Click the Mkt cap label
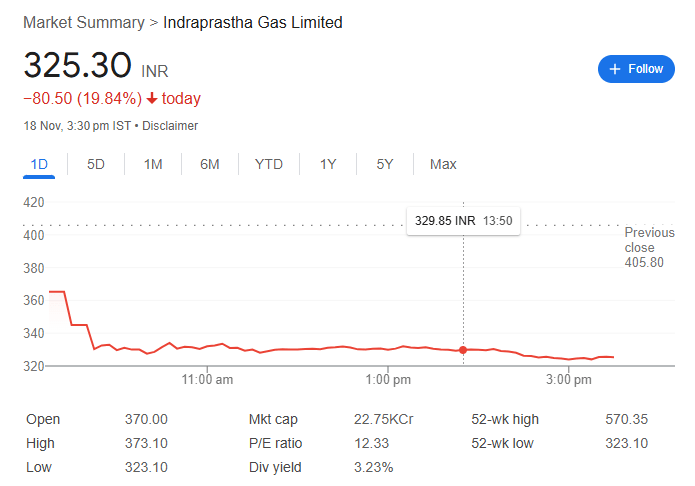 point(273,420)
